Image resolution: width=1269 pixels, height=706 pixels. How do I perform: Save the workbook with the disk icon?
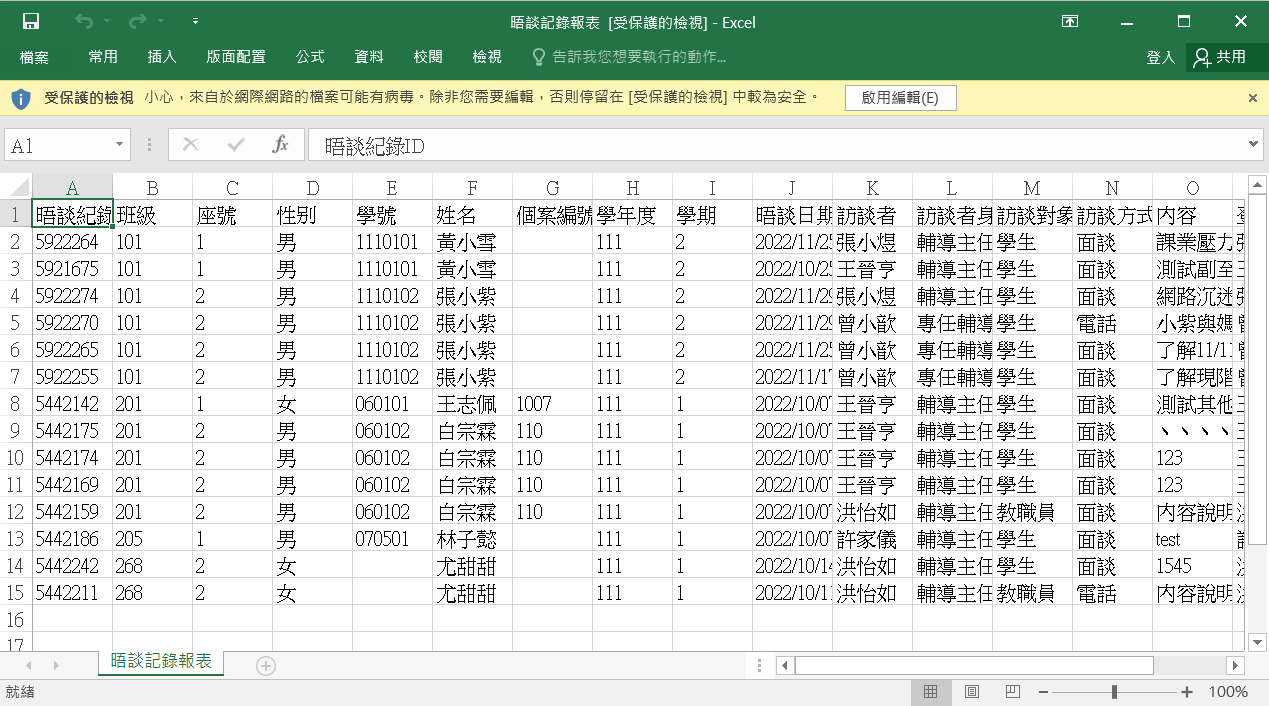[x=31, y=21]
